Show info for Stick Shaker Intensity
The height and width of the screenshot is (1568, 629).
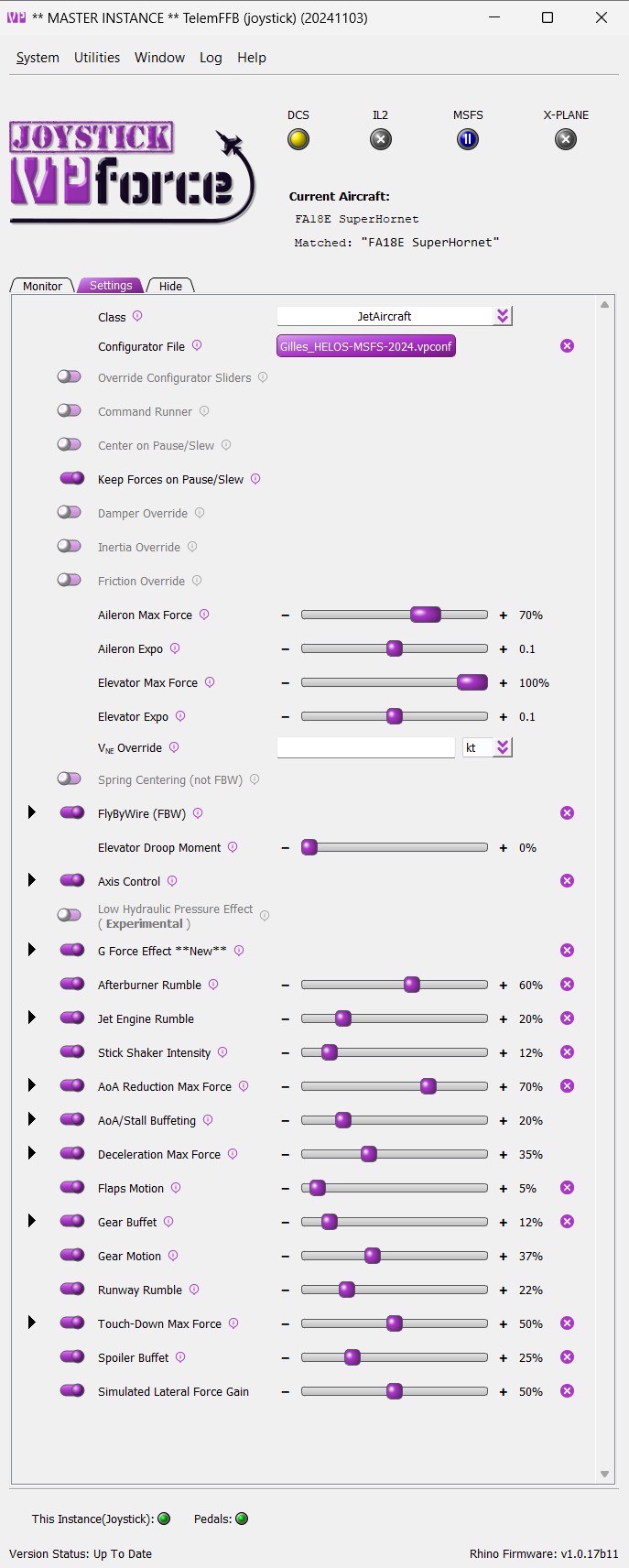tap(222, 1052)
